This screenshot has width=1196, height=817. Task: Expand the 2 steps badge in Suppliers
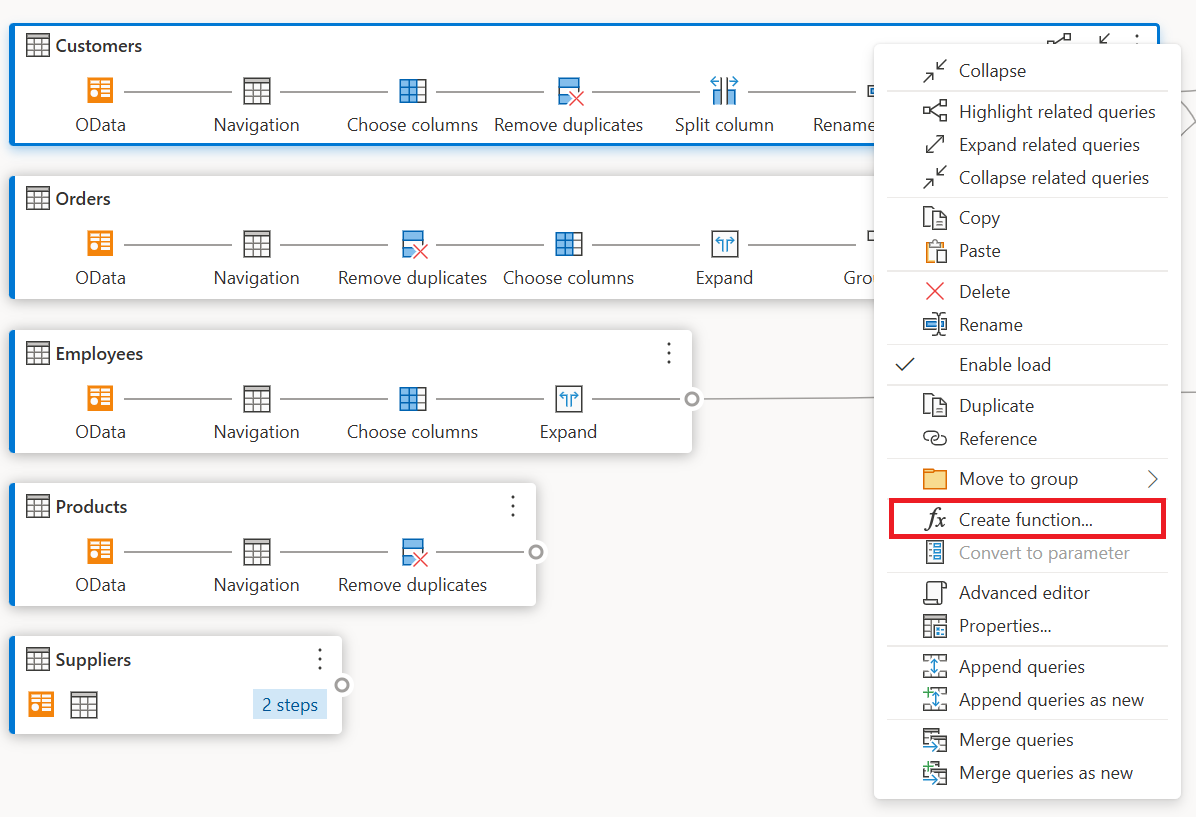(290, 704)
